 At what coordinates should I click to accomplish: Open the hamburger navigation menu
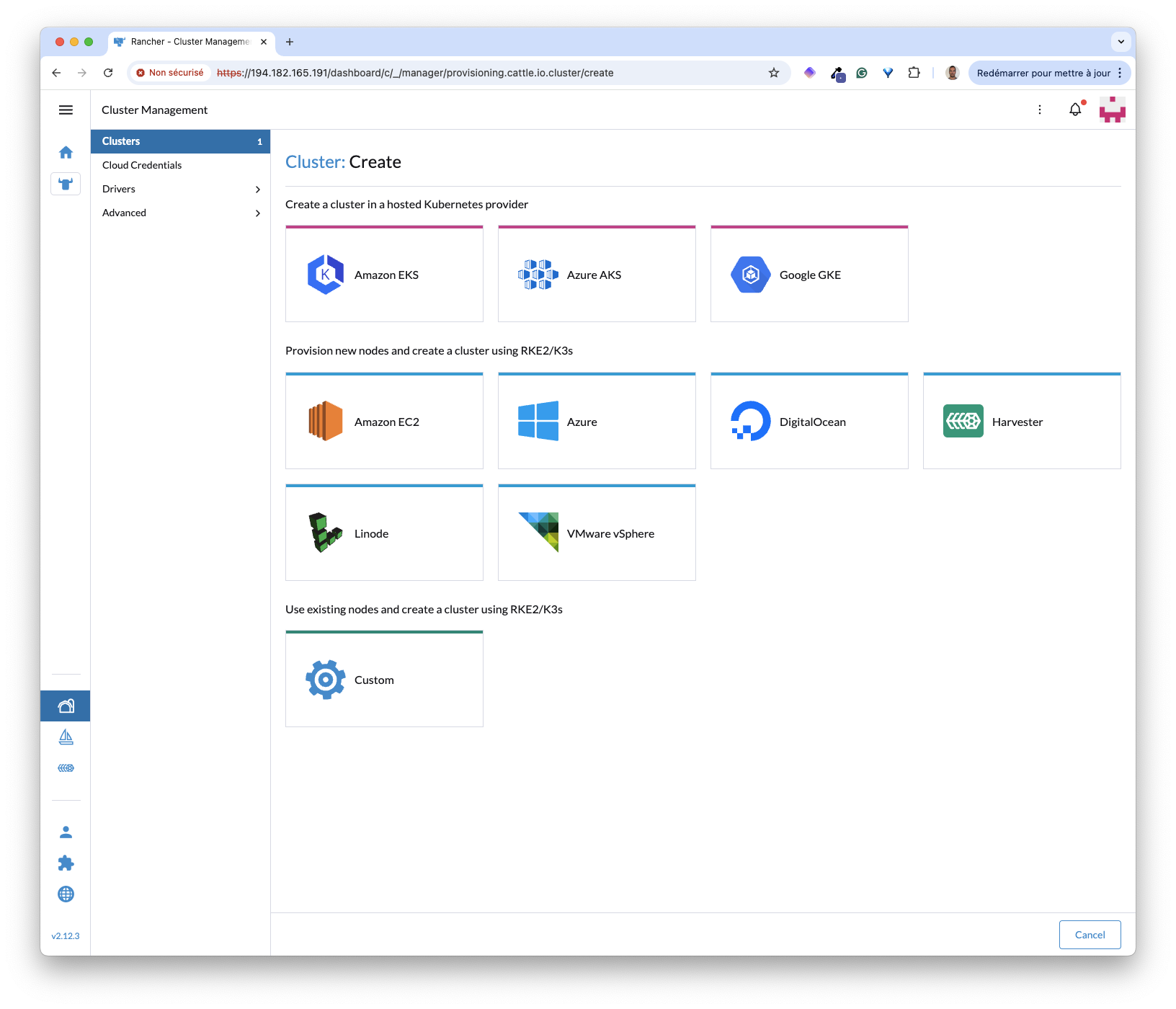pyautogui.click(x=66, y=110)
